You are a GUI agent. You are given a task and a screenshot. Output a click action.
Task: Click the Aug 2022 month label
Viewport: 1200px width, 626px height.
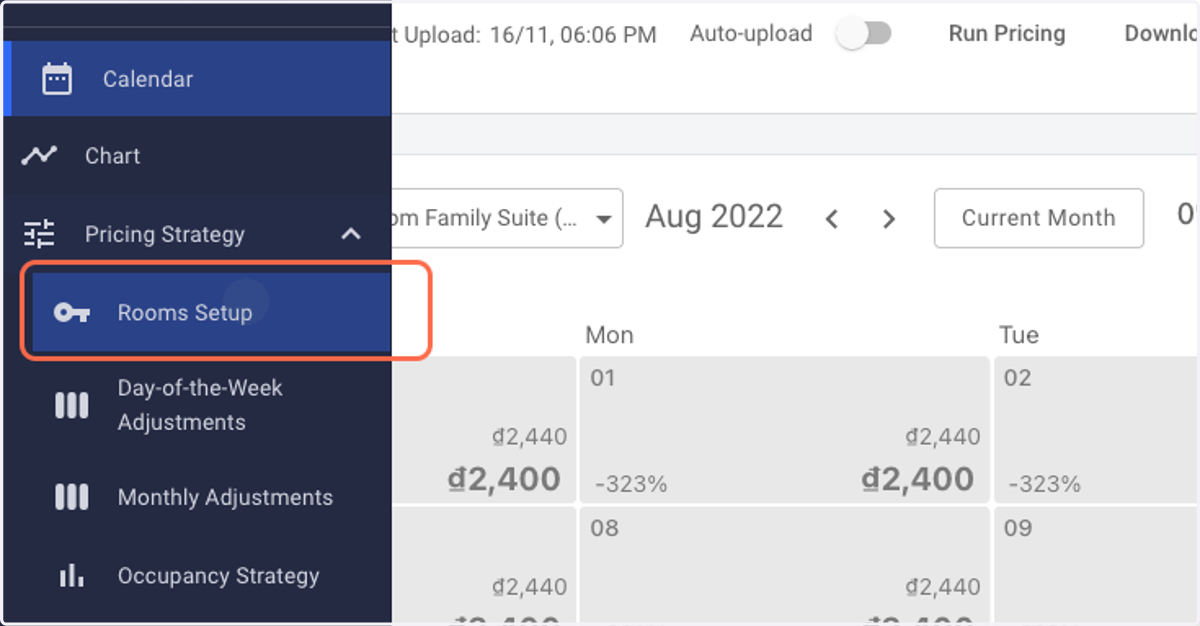714,217
